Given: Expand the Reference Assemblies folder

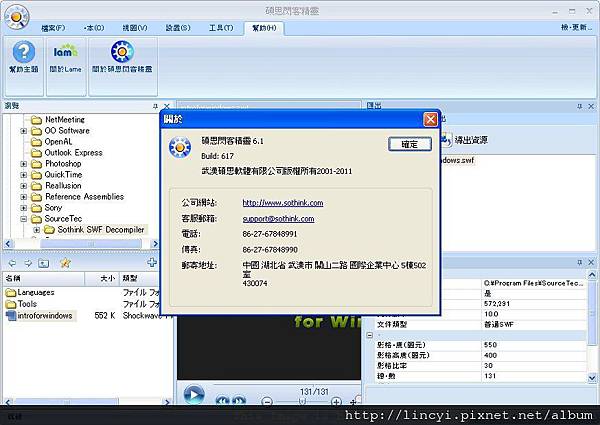Looking at the screenshot, I should pyautogui.click(x=23, y=197).
